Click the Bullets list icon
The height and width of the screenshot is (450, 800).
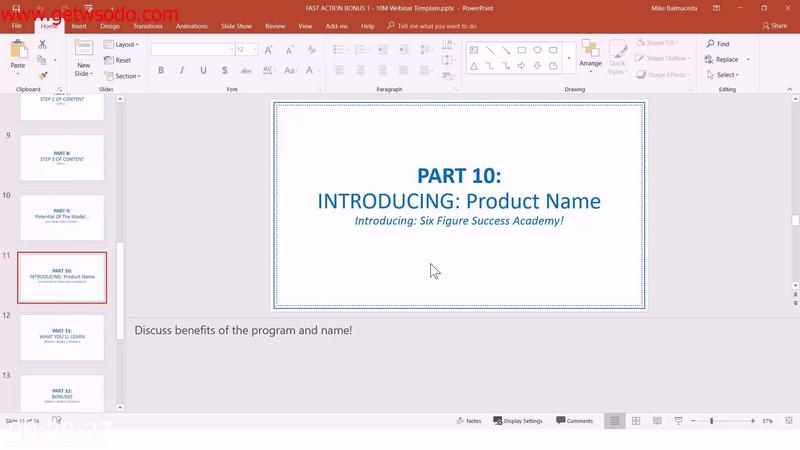pyautogui.click(x=338, y=49)
